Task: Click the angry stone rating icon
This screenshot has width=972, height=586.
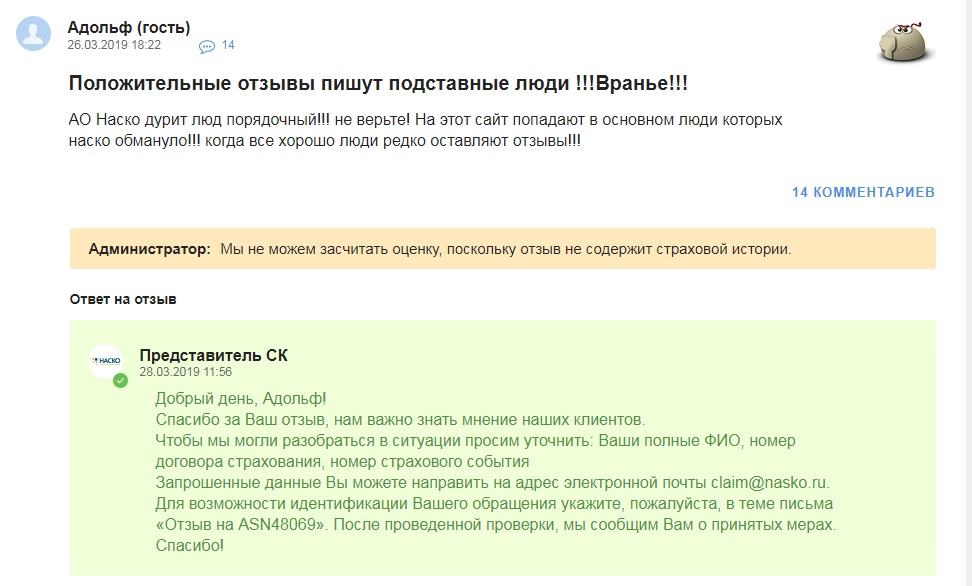Action: pyautogui.click(x=906, y=43)
